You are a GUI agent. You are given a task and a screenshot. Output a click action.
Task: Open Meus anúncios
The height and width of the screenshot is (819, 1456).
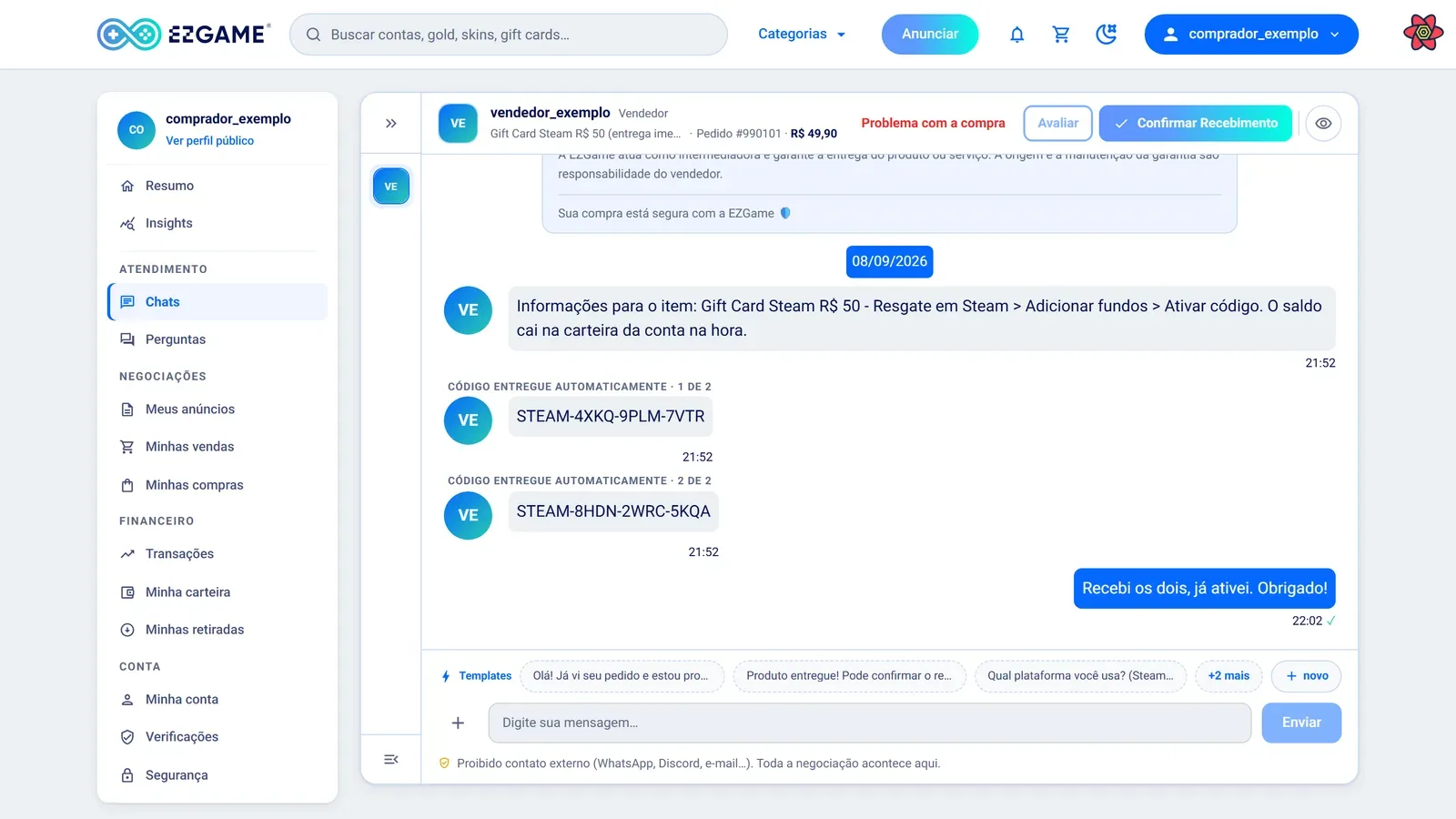[217, 409]
